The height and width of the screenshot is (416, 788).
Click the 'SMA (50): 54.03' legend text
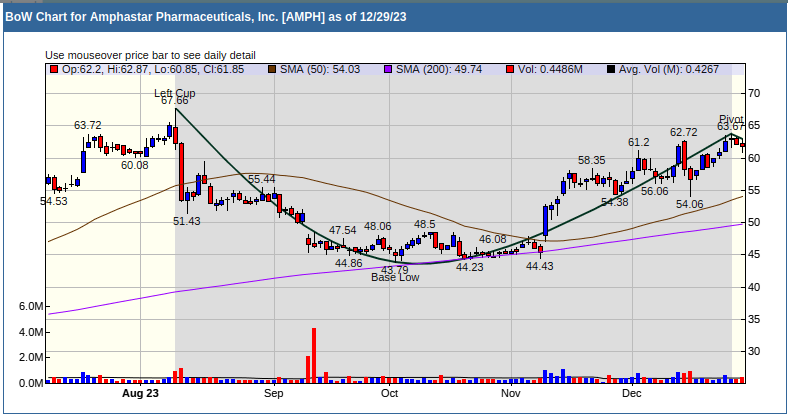(320, 69)
